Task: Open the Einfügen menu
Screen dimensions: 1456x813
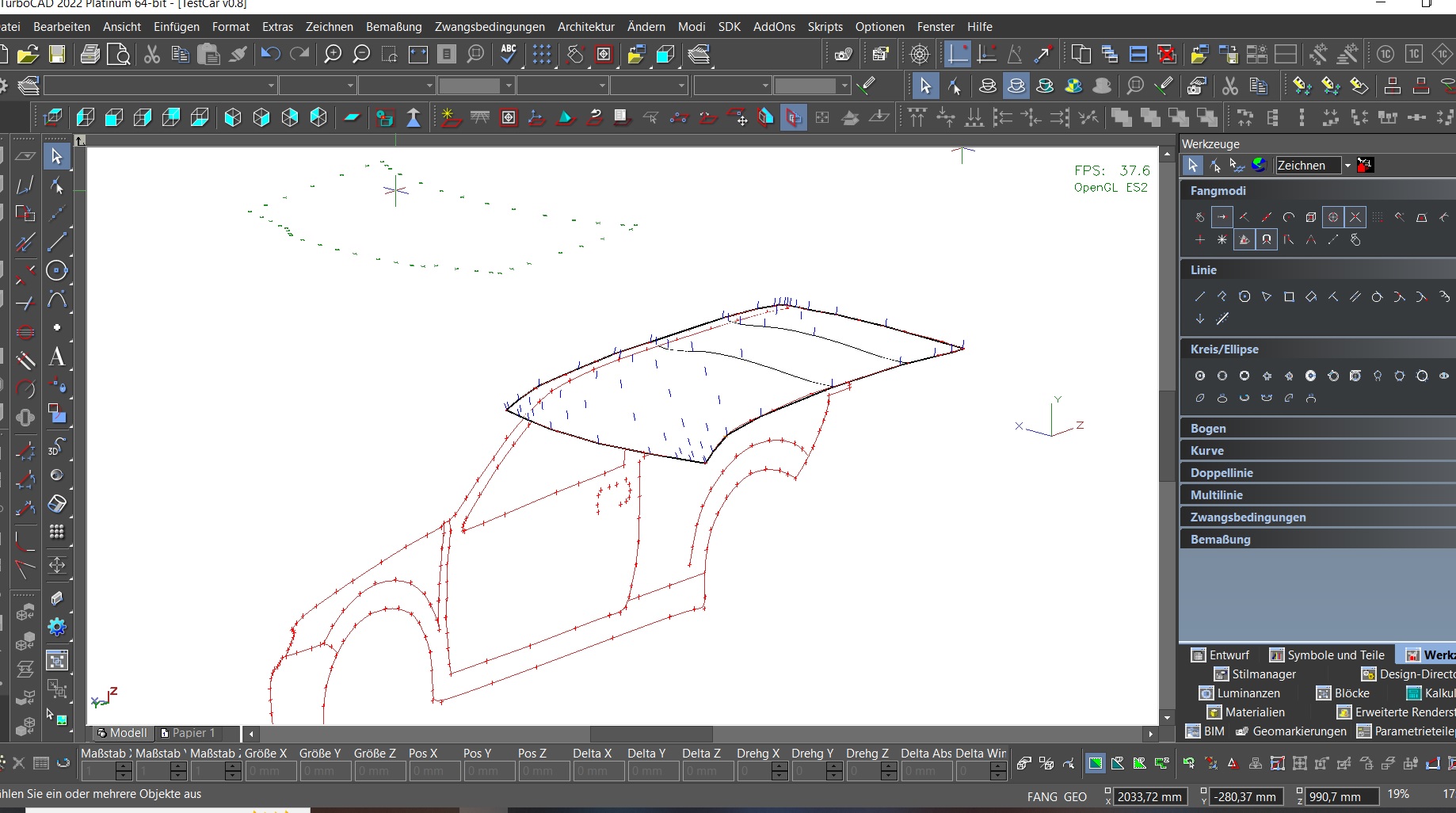Action: coord(177,26)
